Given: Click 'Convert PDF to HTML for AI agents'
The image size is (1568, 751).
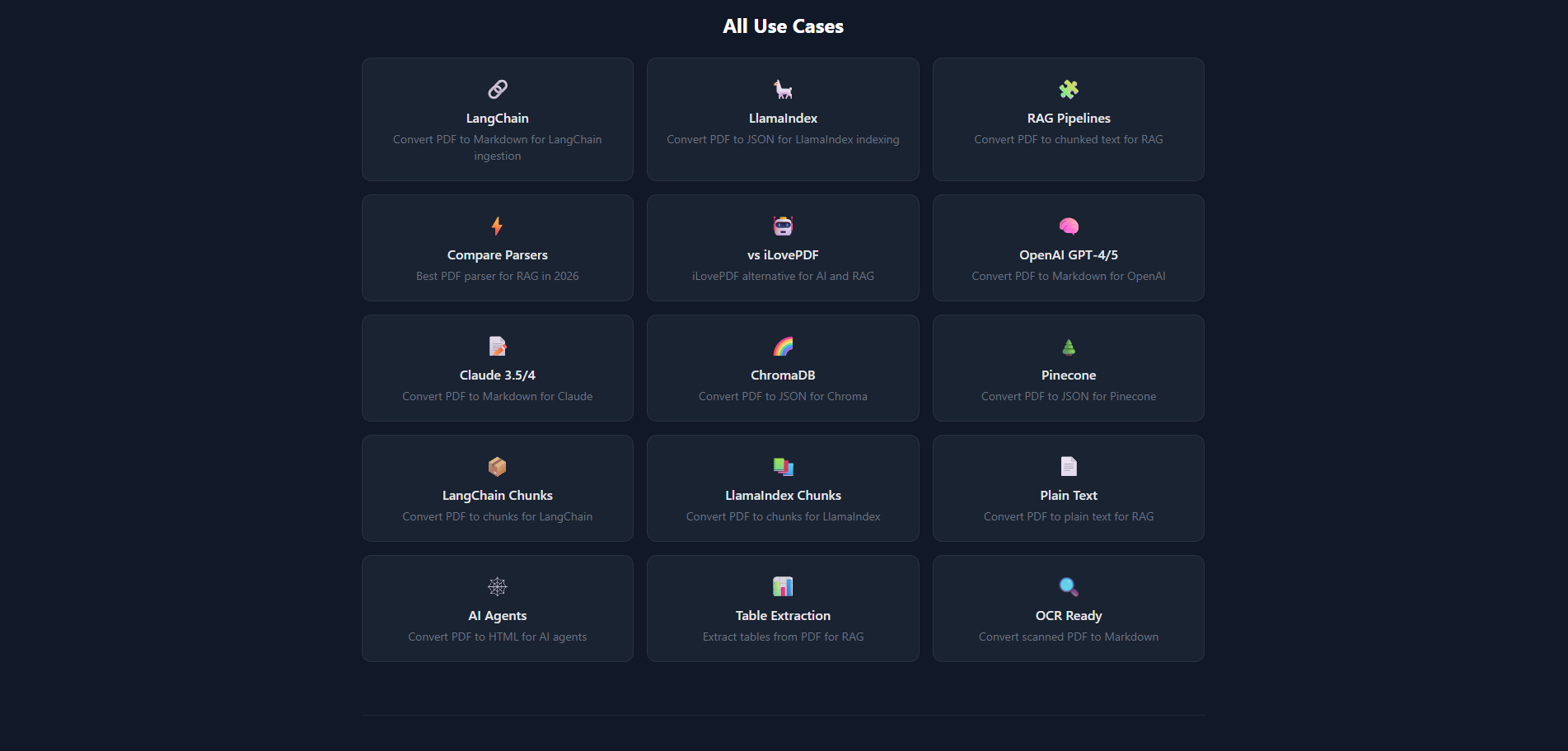Looking at the screenshot, I should click(x=498, y=637).
